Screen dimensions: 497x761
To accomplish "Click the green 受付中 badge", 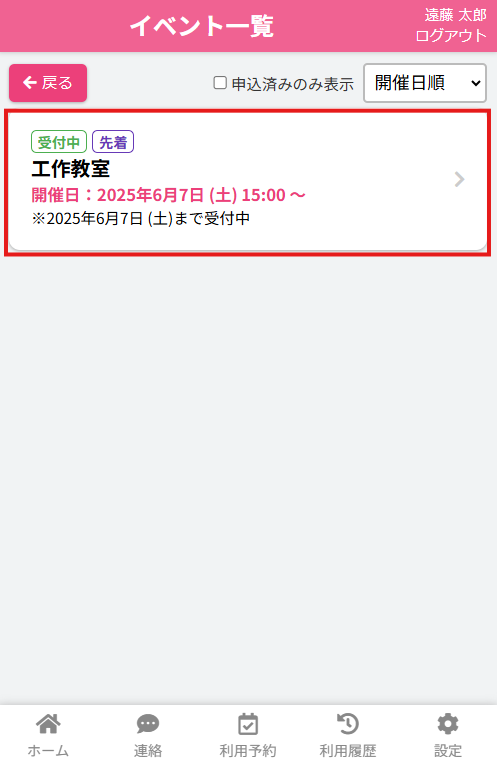I will [x=59, y=142].
